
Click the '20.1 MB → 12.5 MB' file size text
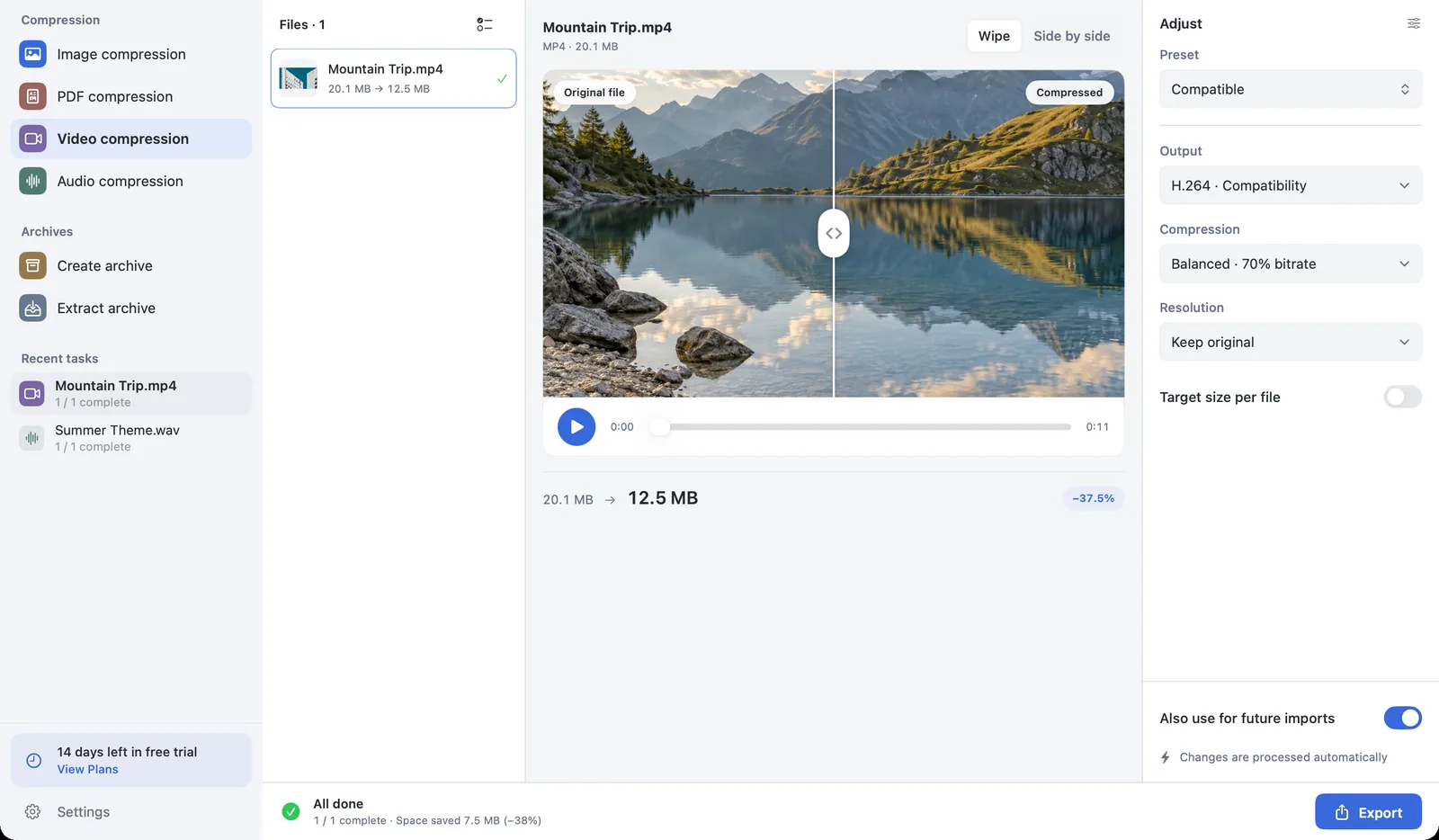[x=379, y=89]
